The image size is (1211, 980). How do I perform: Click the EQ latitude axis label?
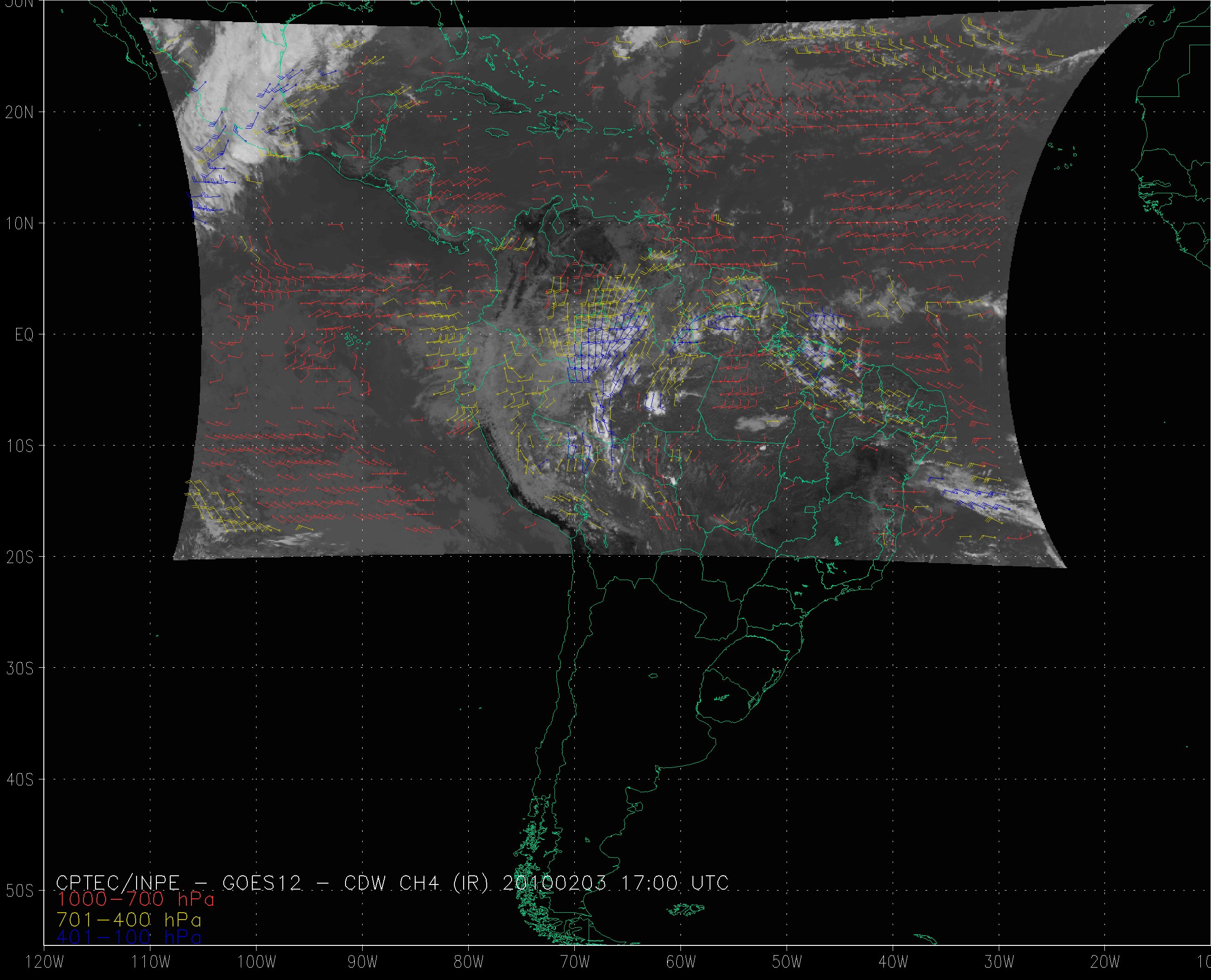pos(24,335)
